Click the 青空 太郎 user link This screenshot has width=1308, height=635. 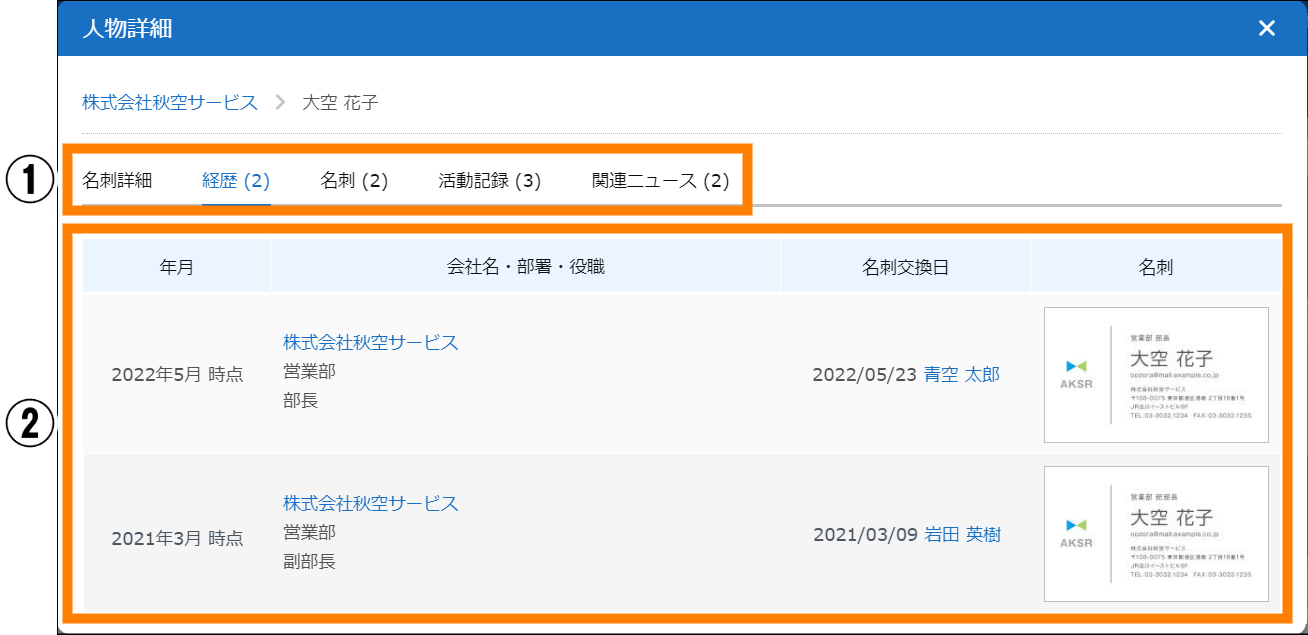click(961, 374)
